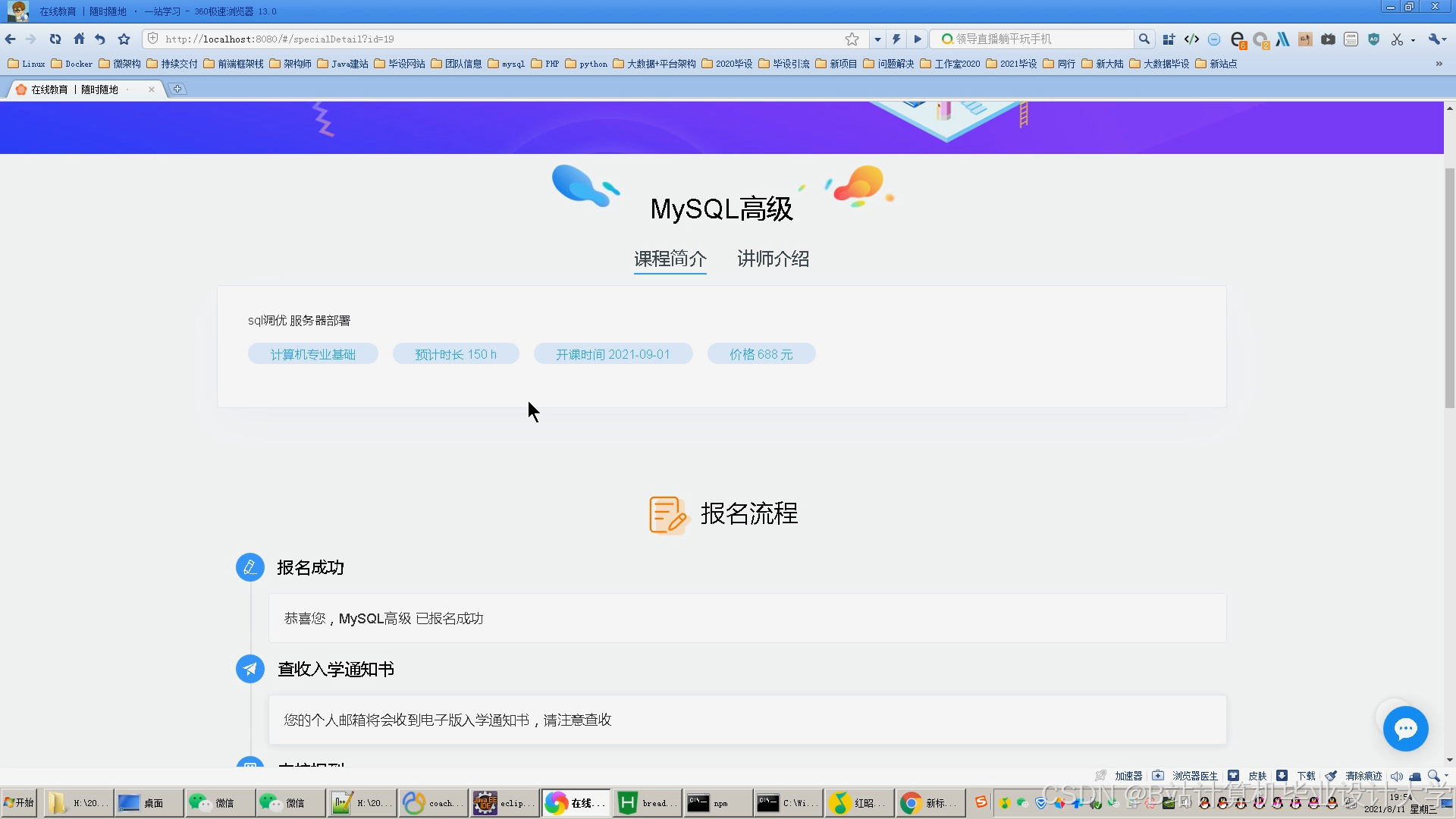Click the browser Back arrow
This screenshot has width=1456, height=819.
click(10, 39)
